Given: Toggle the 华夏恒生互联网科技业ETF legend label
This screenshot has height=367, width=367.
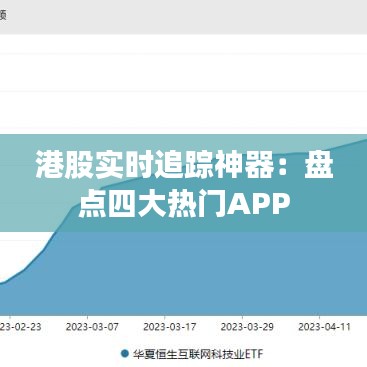Looking at the screenshot, I should click(198, 354).
